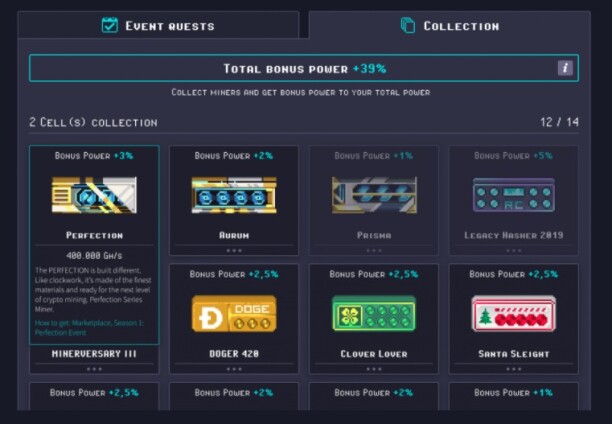Screen dimensions: 612x424
Task: Select the Aurum miner image
Action: click(234, 195)
